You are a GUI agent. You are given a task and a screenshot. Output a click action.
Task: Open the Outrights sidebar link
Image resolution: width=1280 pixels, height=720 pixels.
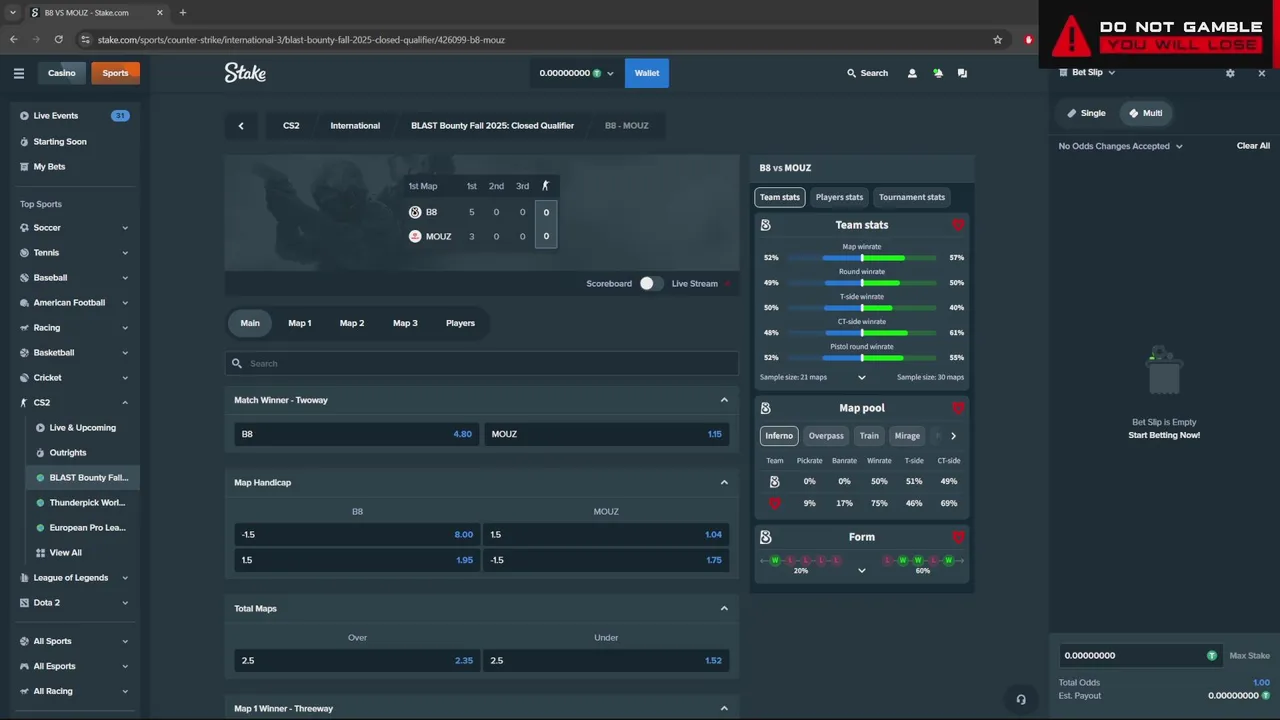[x=68, y=453]
